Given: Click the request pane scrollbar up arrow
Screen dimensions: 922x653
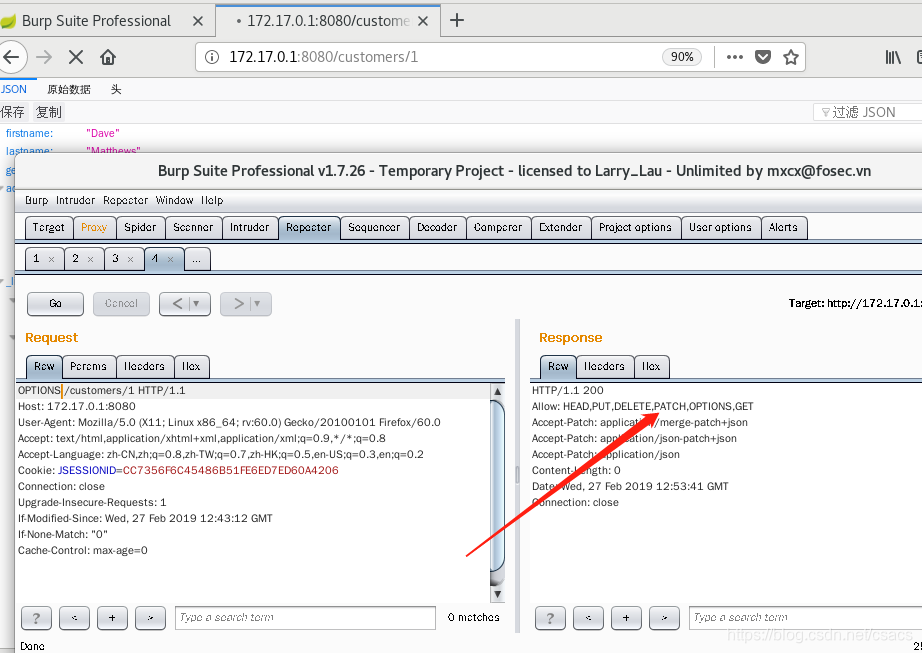Looking at the screenshot, I should (x=497, y=391).
